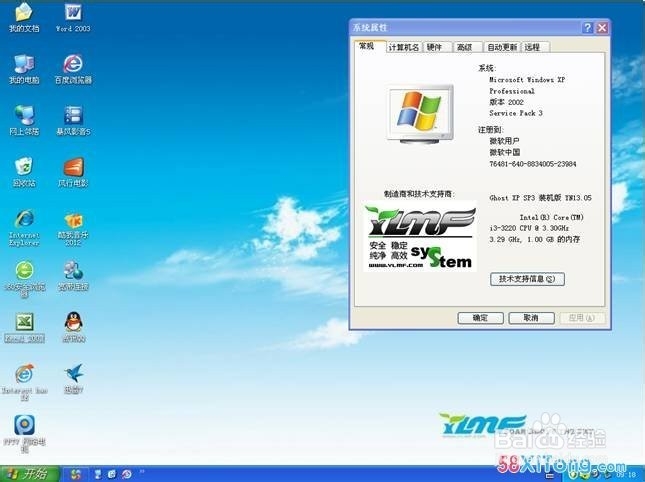This screenshot has height=482, width=645.
Task: Click the green shield tray icon
Action: (x=573, y=475)
